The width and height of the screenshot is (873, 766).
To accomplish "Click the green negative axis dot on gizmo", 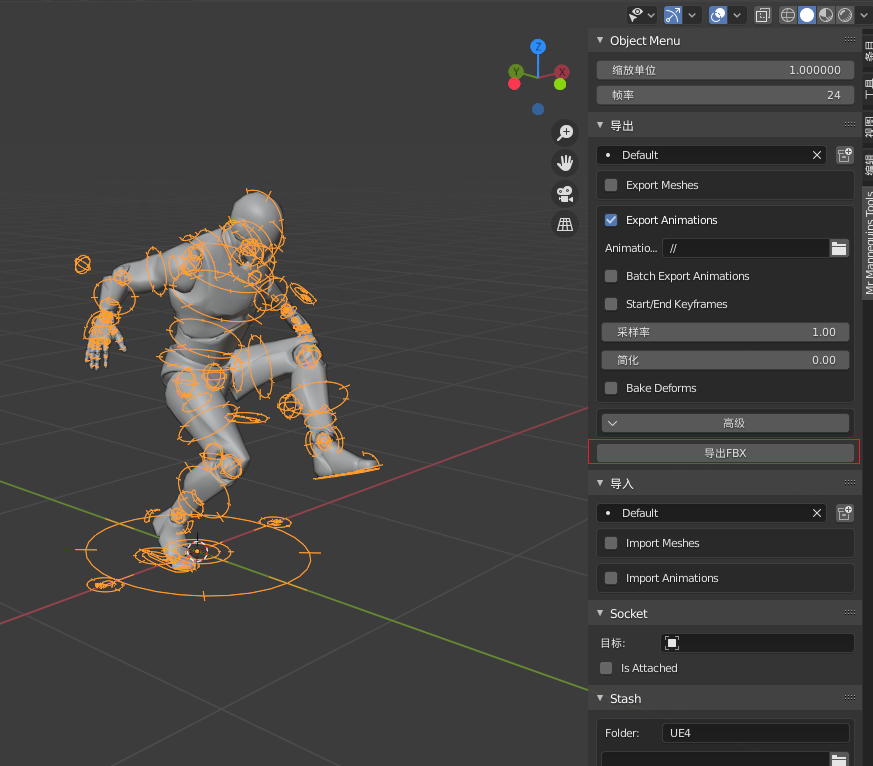I will (x=560, y=84).
